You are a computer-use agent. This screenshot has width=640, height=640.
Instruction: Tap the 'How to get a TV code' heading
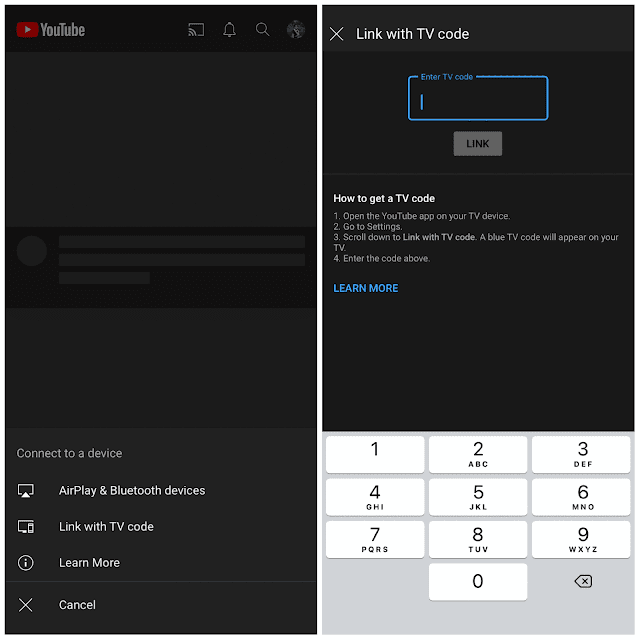tap(384, 198)
